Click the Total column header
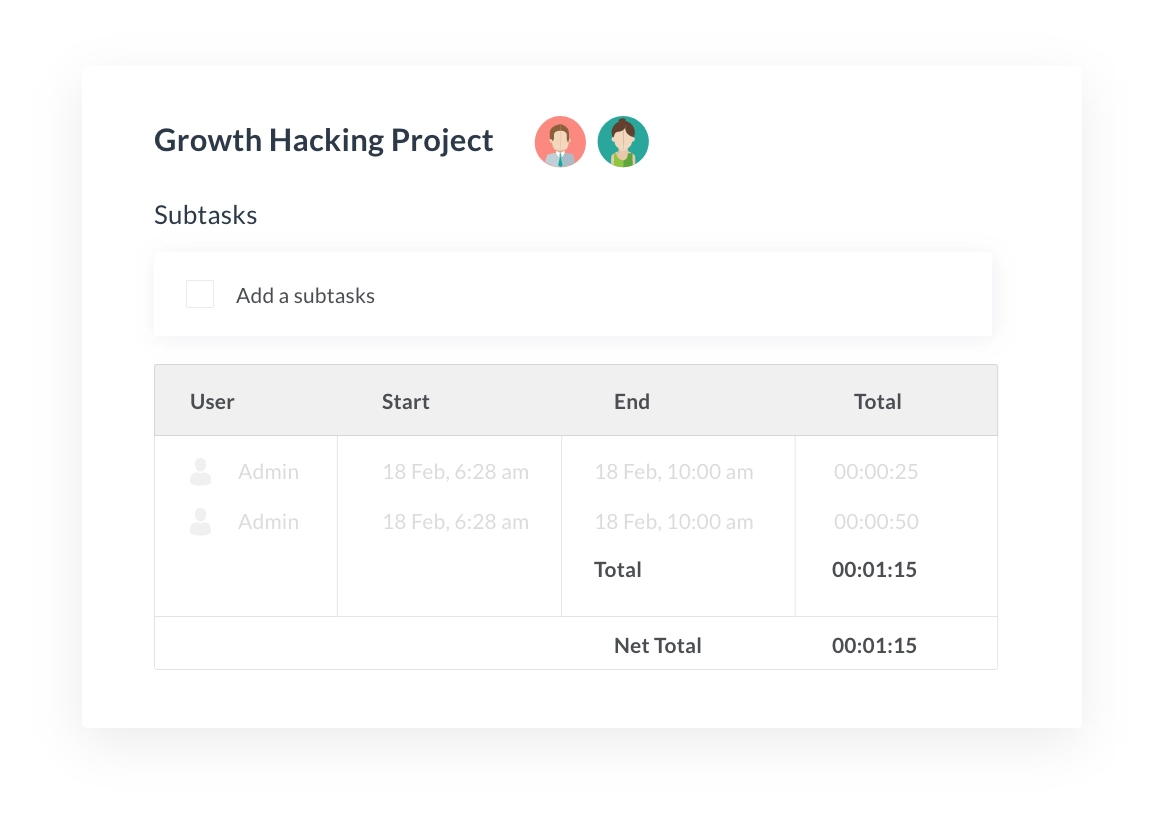 pos(877,402)
